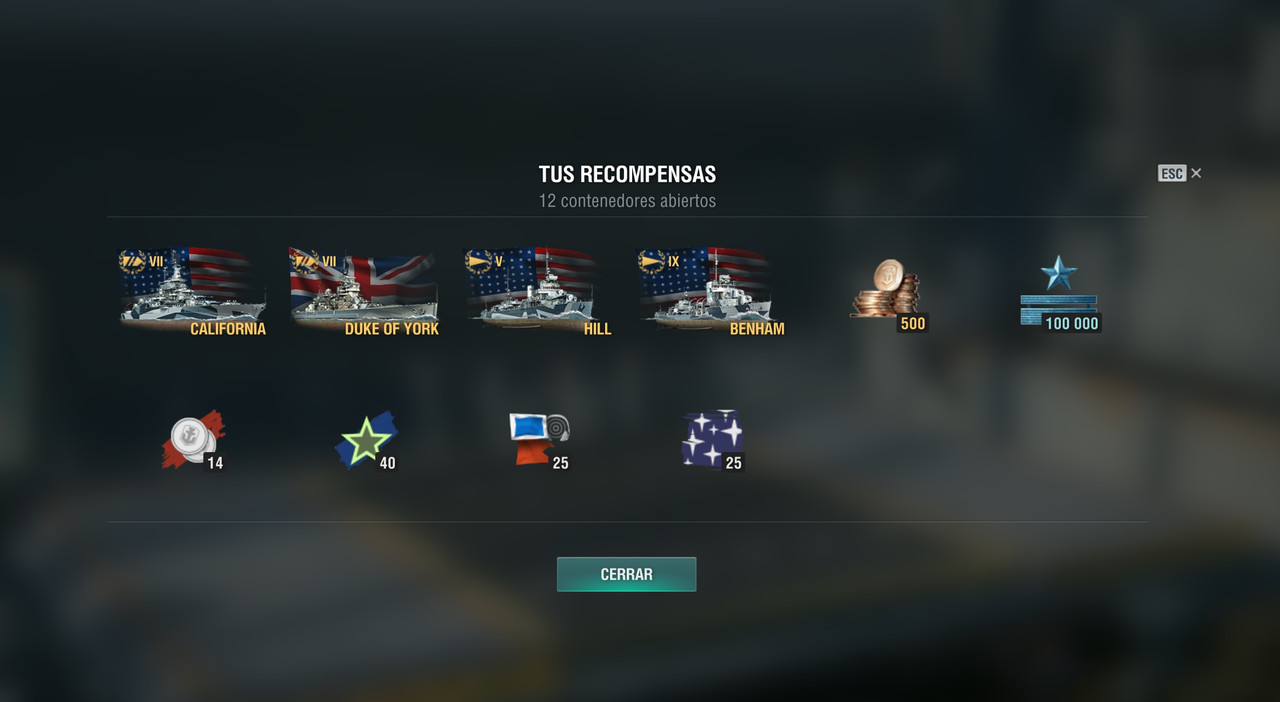Click the 500 doubloons amount label

coord(912,323)
